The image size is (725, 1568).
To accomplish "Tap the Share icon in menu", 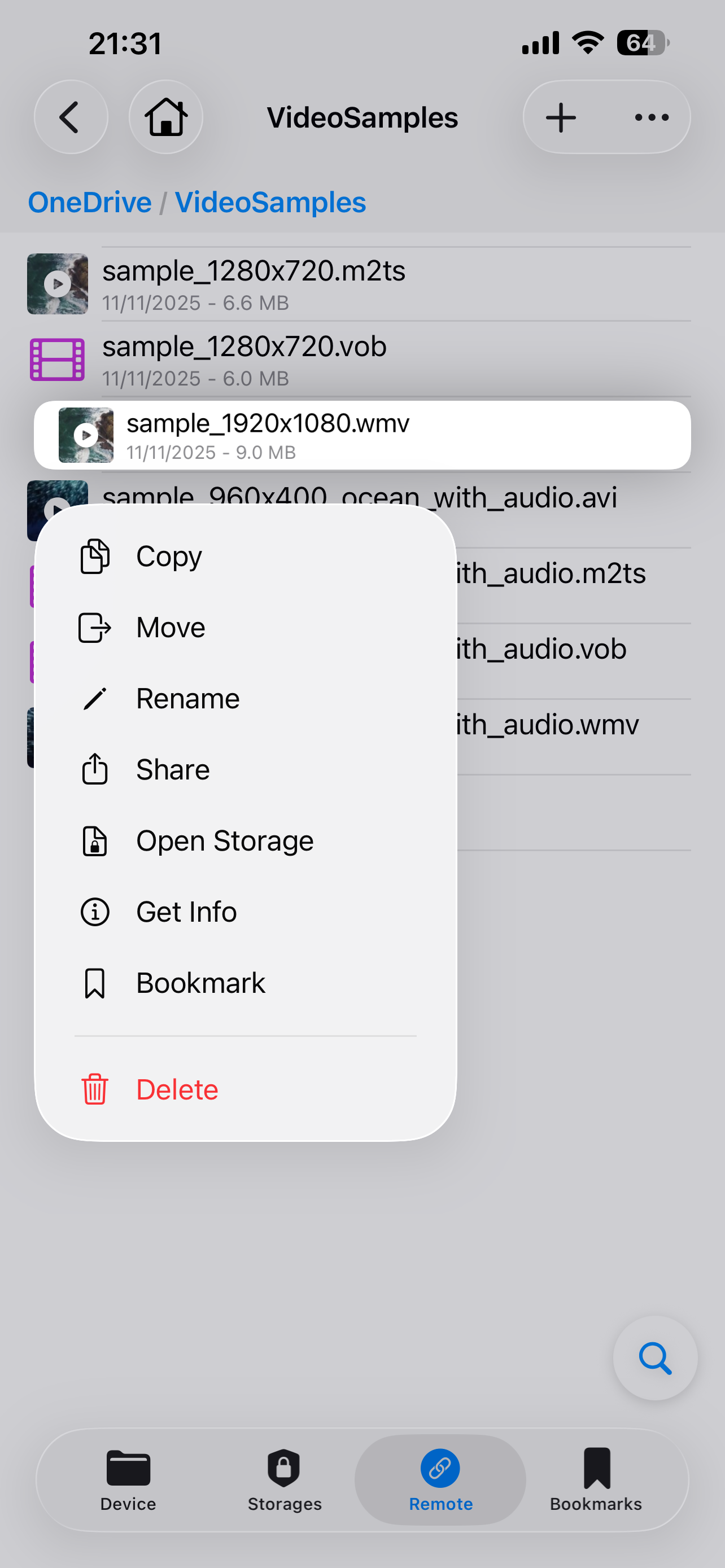I will (x=95, y=769).
